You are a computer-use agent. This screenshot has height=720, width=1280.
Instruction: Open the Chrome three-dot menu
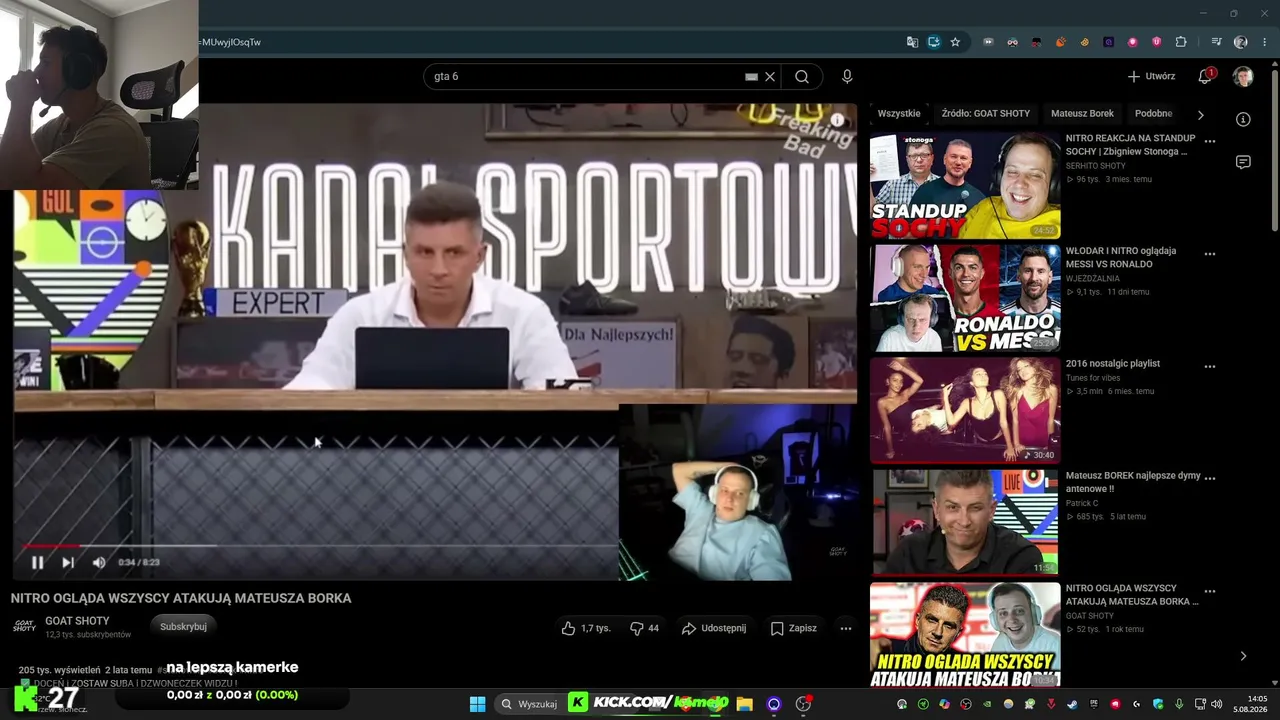click(1265, 42)
